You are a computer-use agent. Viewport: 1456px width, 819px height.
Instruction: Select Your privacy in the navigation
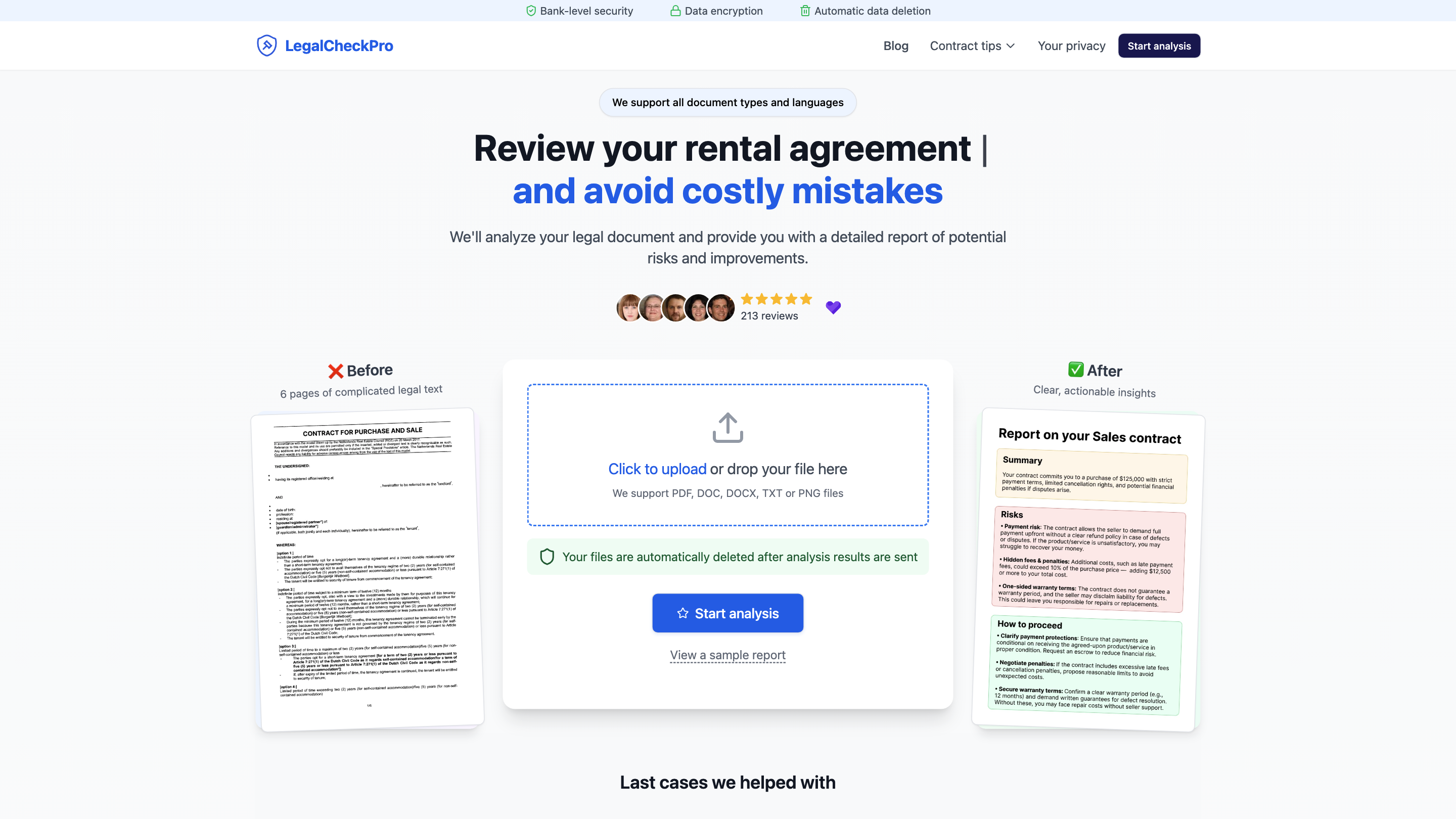point(1071,46)
